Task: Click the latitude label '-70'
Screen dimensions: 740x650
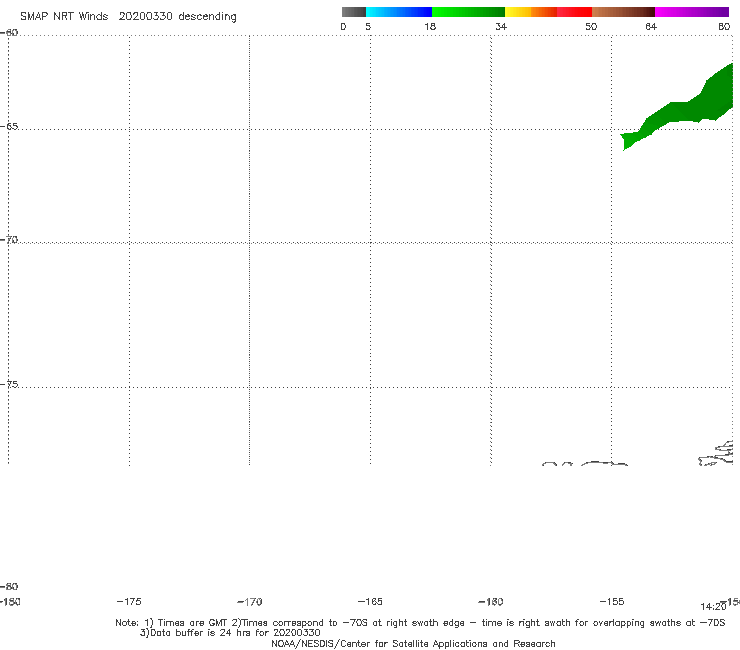Action: click(9, 240)
